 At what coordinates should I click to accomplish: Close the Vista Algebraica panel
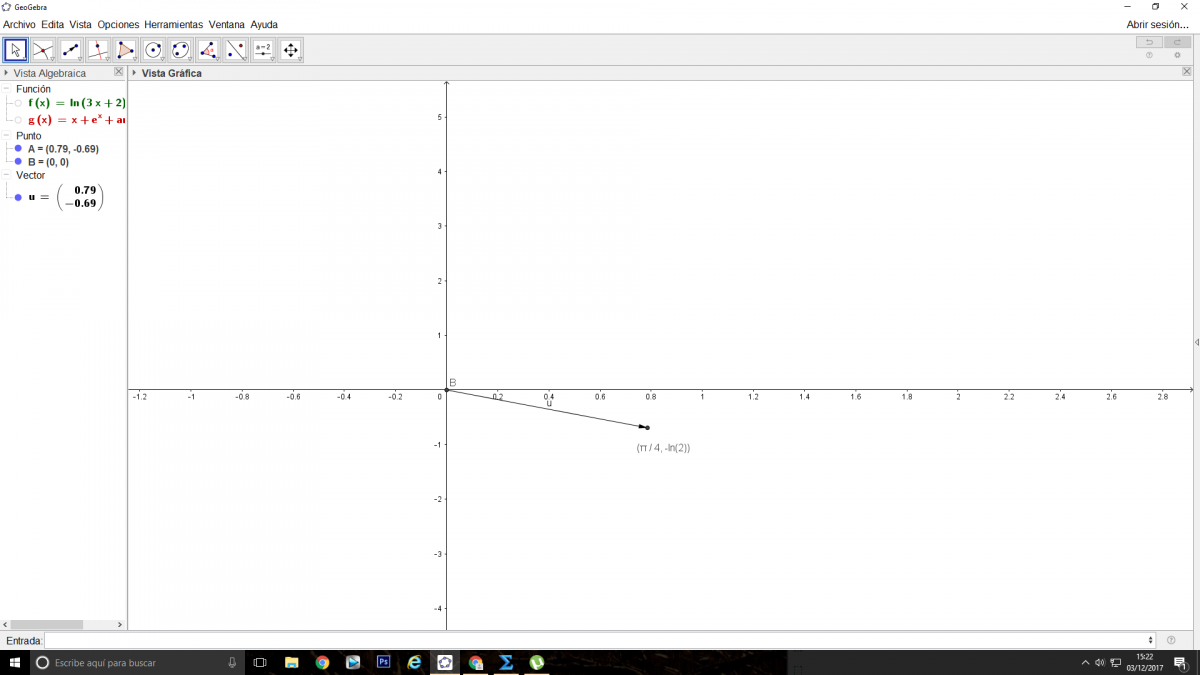click(x=118, y=72)
